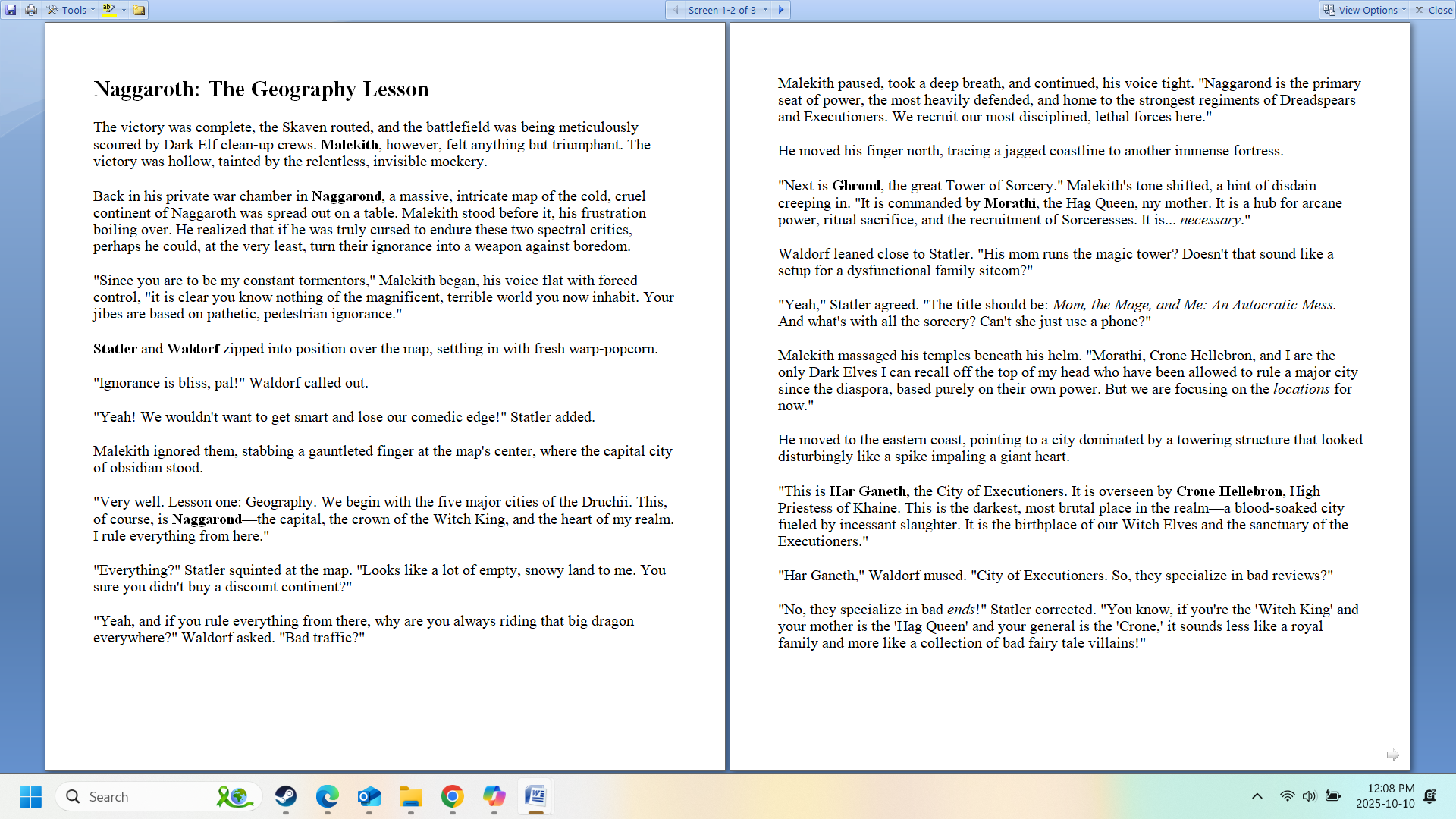Viewport: 1456px width, 819px height.
Task: Close the Full Screen Reading view
Action: [1433, 10]
